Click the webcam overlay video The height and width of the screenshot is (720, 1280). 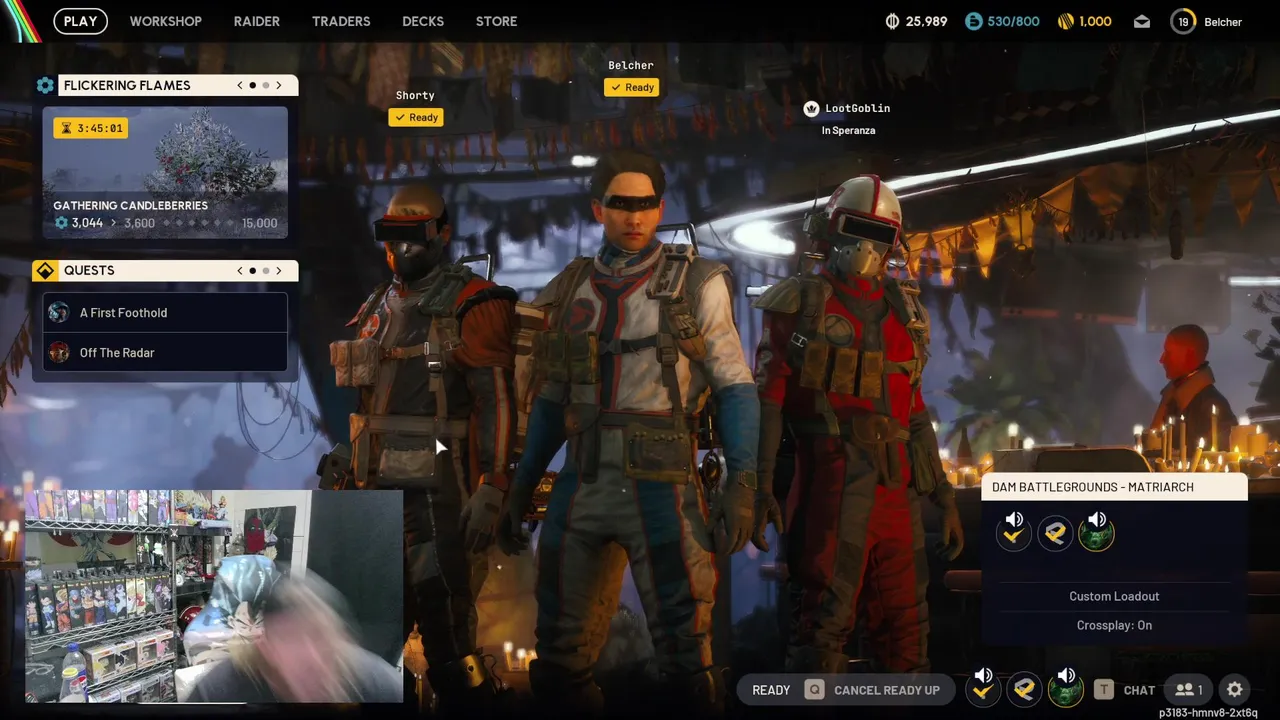pyautogui.click(x=214, y=596)
